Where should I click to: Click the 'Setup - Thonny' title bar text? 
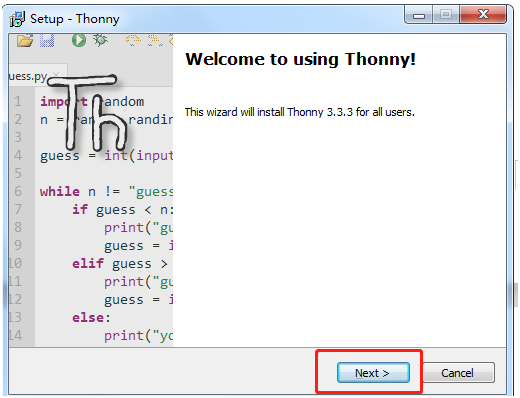pos(75,19)
